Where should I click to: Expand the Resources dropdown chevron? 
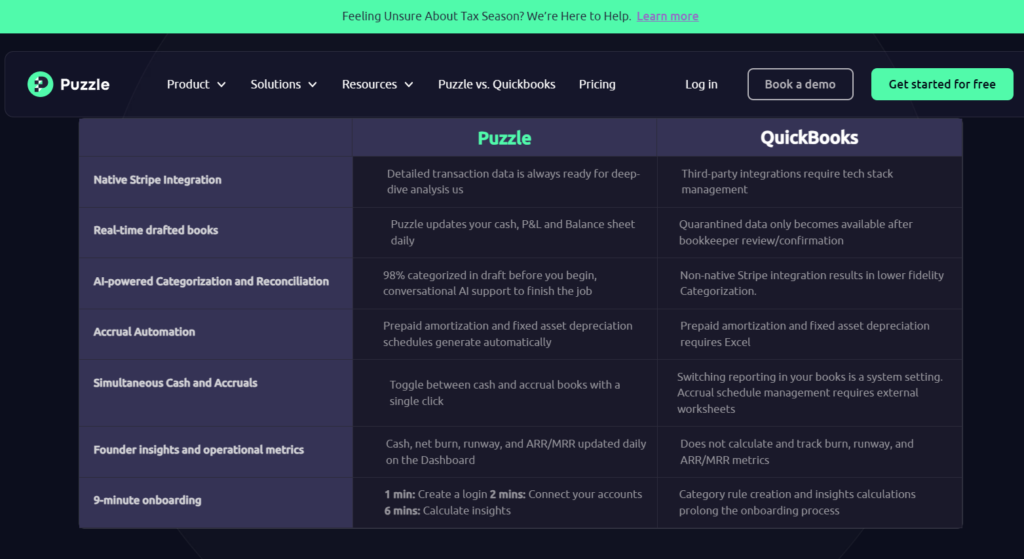(x=409, y=85)
